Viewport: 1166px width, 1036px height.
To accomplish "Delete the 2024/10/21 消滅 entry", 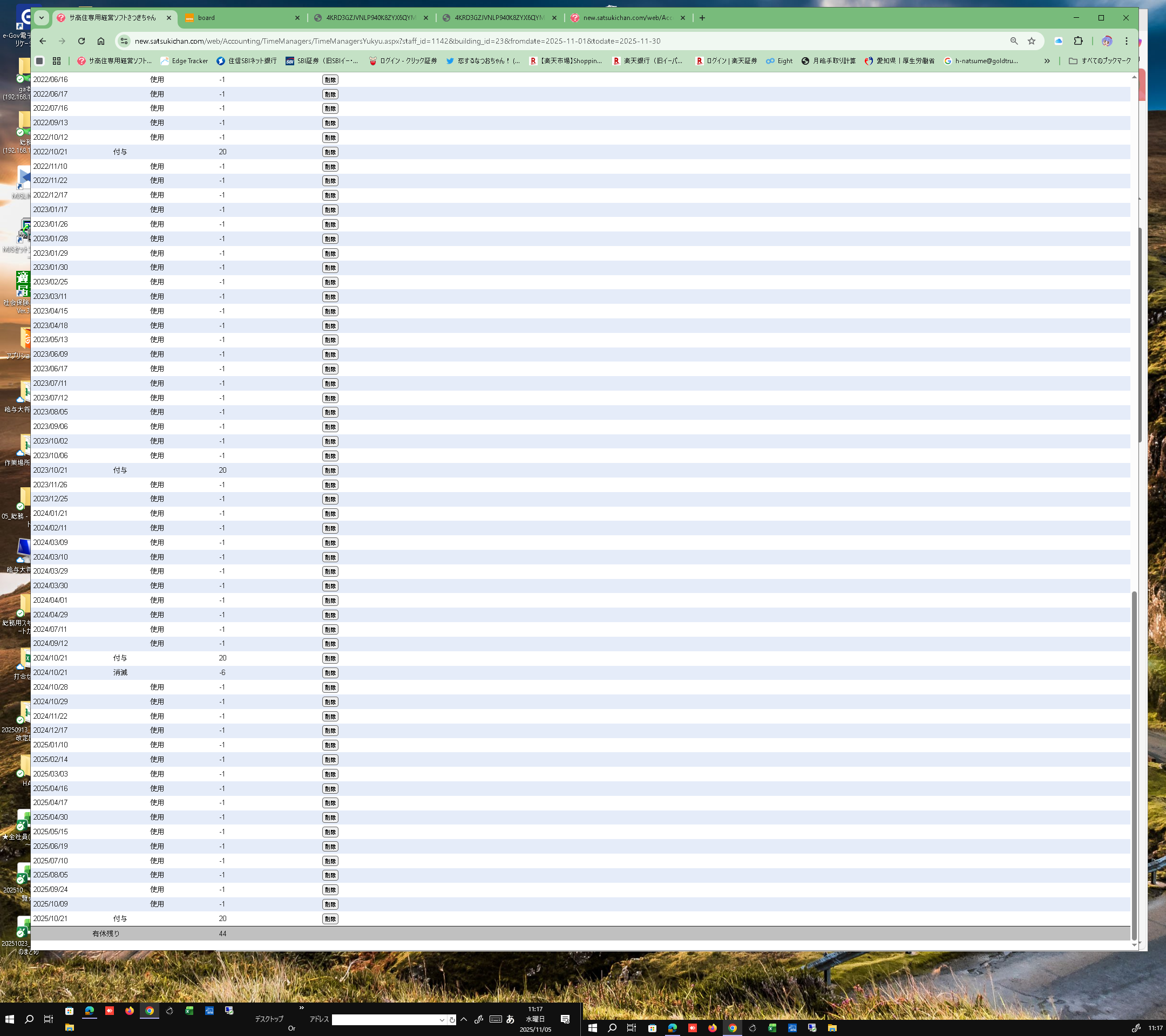I will coord(330,673).
